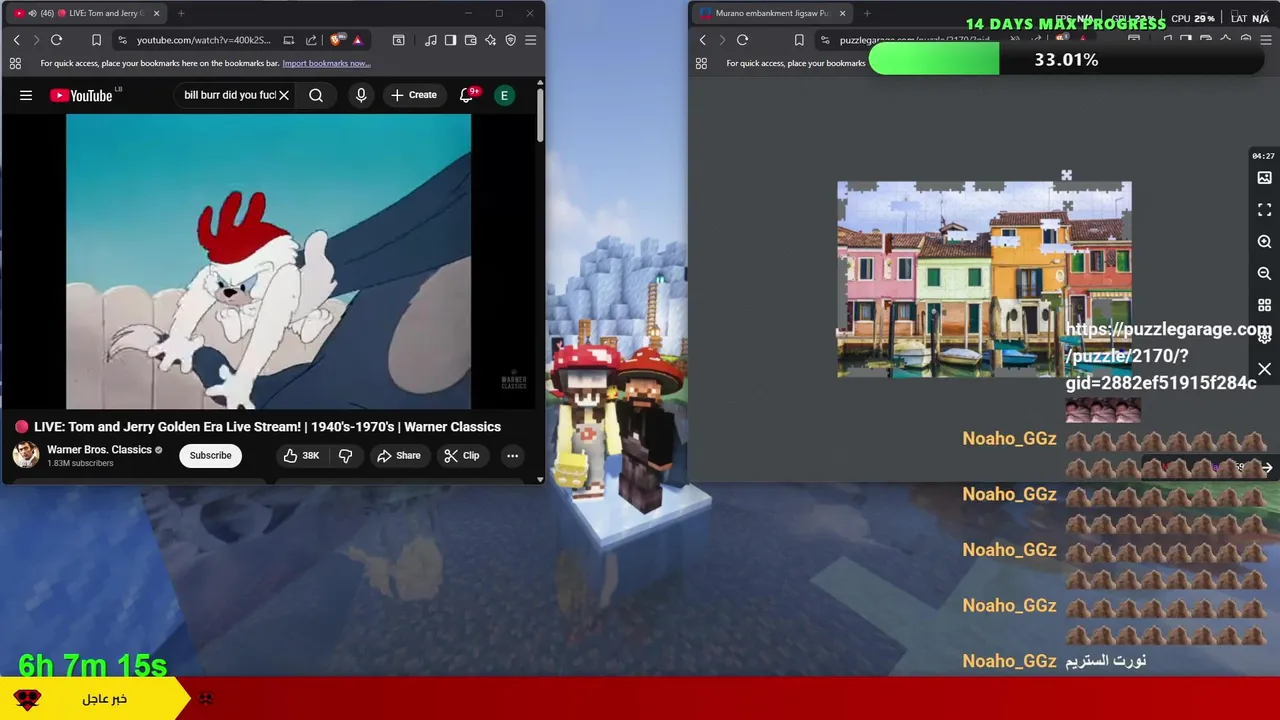
Task: Select the LIVE Tom and Jerry tab
Action: pos(88,13)
